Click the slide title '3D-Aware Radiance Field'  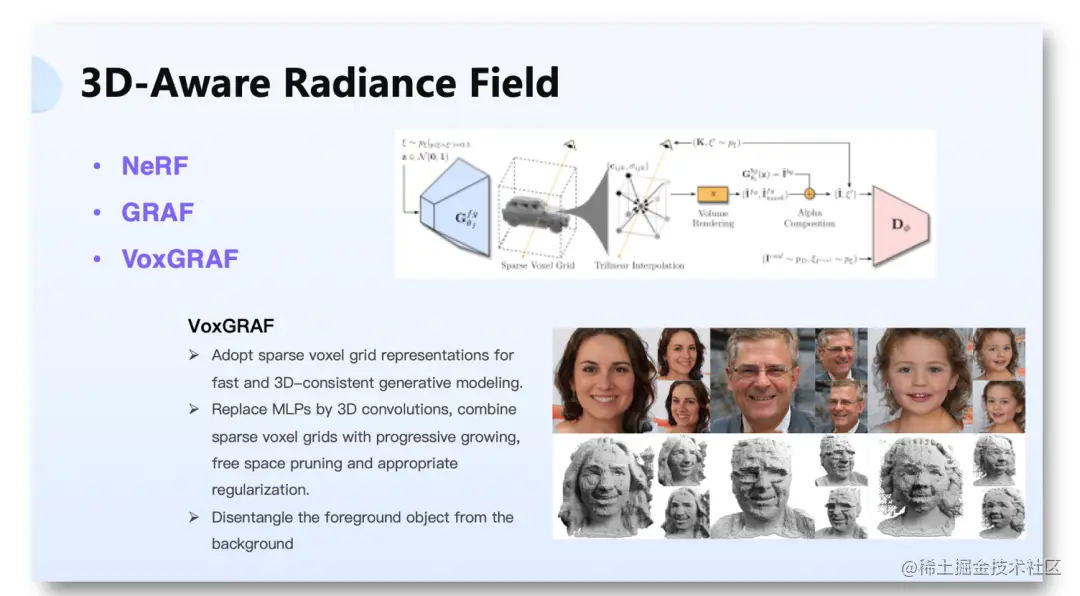pos(320,83)
